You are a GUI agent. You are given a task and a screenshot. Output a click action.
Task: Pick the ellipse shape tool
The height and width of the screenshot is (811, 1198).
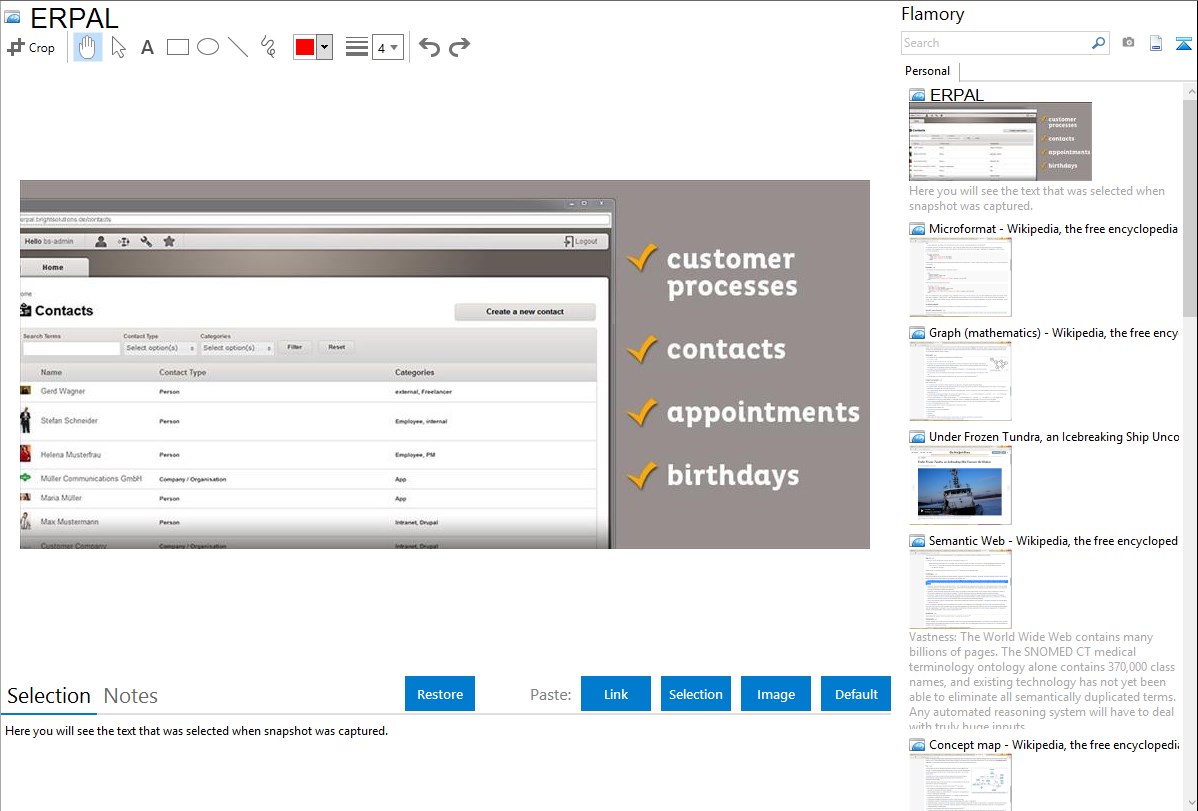208,47
